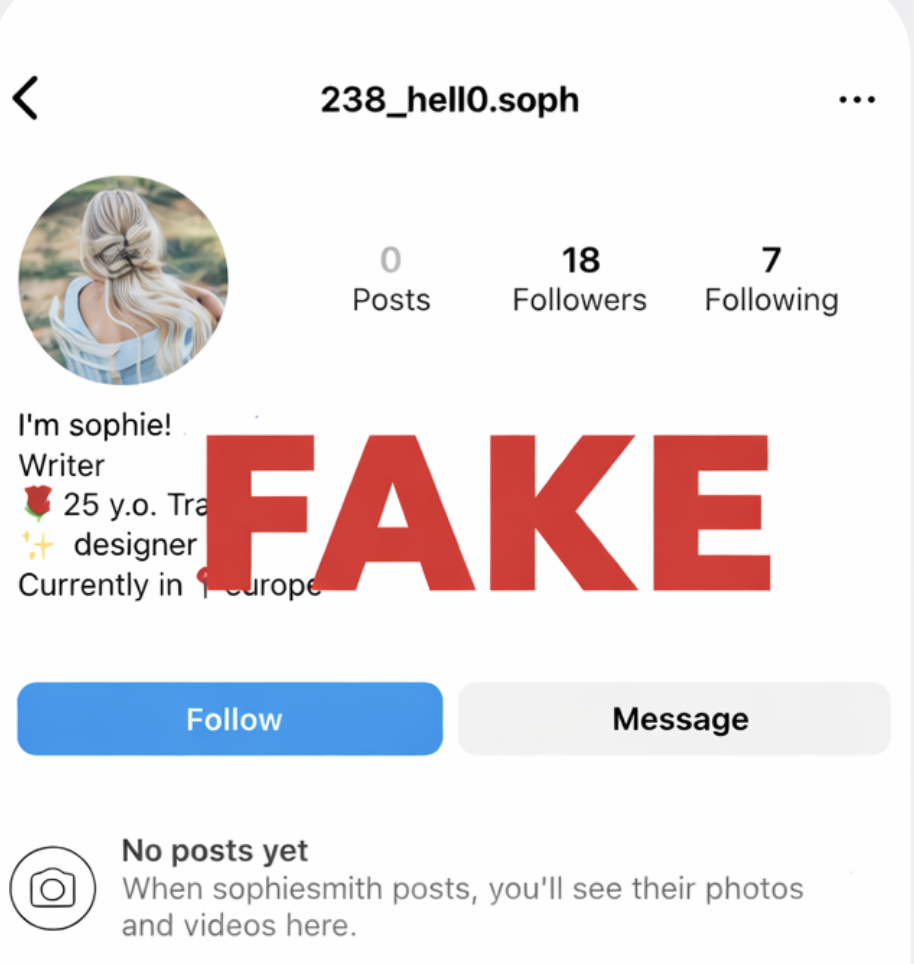View the 7 Following list
The width and height of the screenshot is (914, 964).
pos(771,280)
